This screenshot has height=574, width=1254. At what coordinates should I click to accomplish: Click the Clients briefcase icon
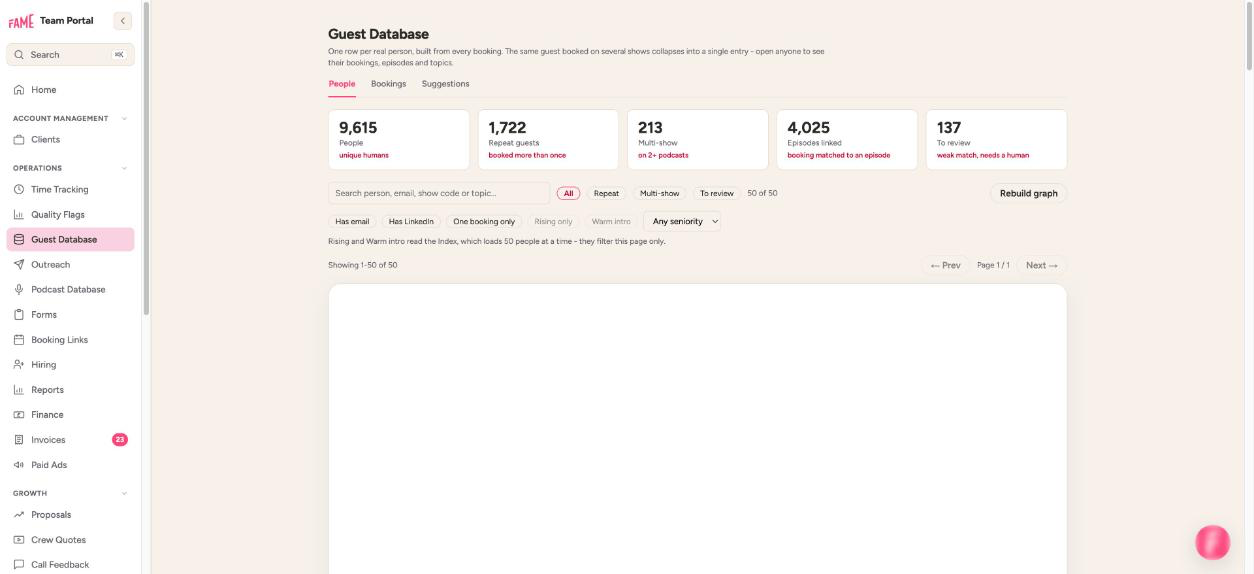pyautogui.click(x=19, y=140)
